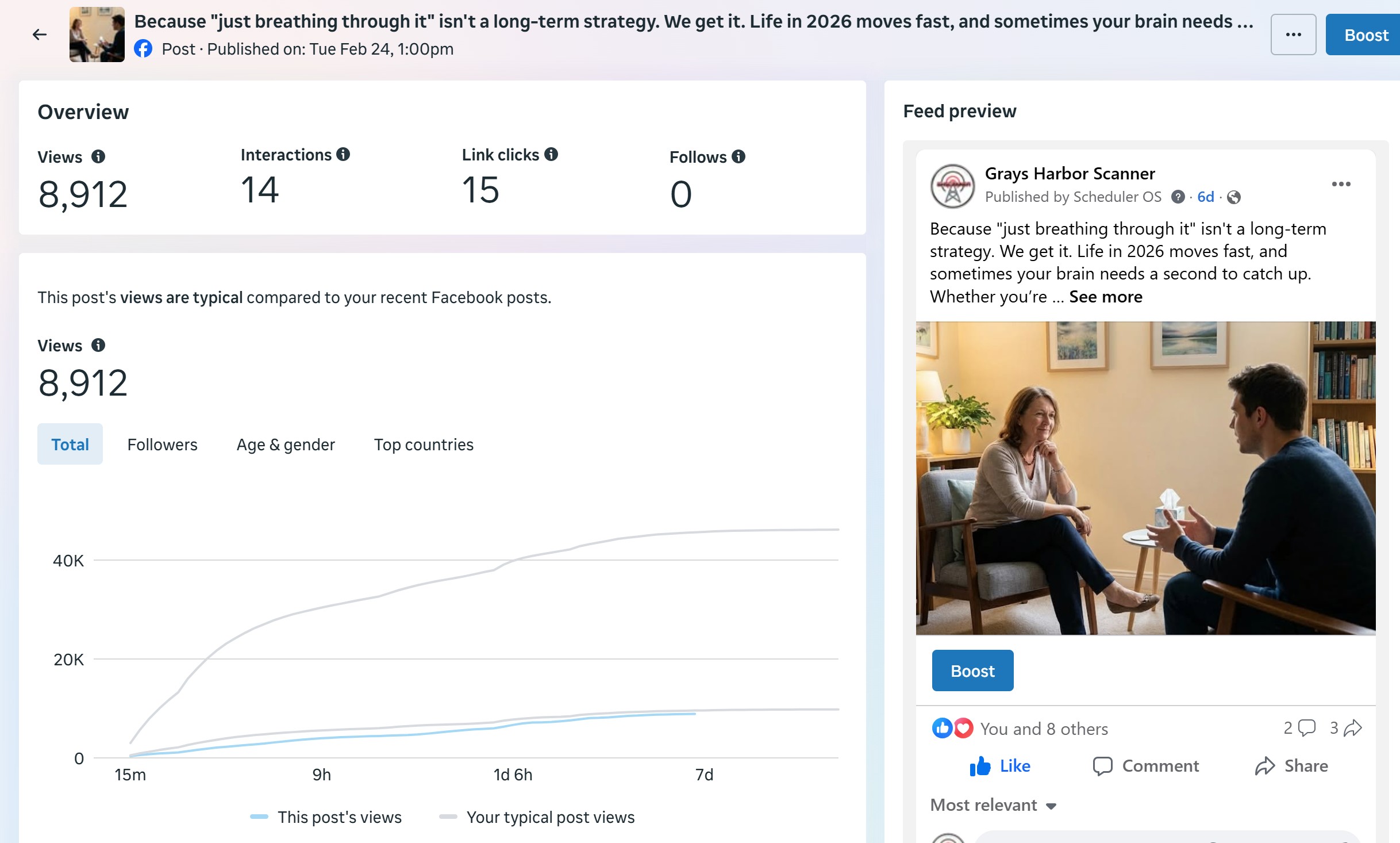The image size is (1400, 843).
Task: Click the globe public audience icon
Action: click(1233, 197)
